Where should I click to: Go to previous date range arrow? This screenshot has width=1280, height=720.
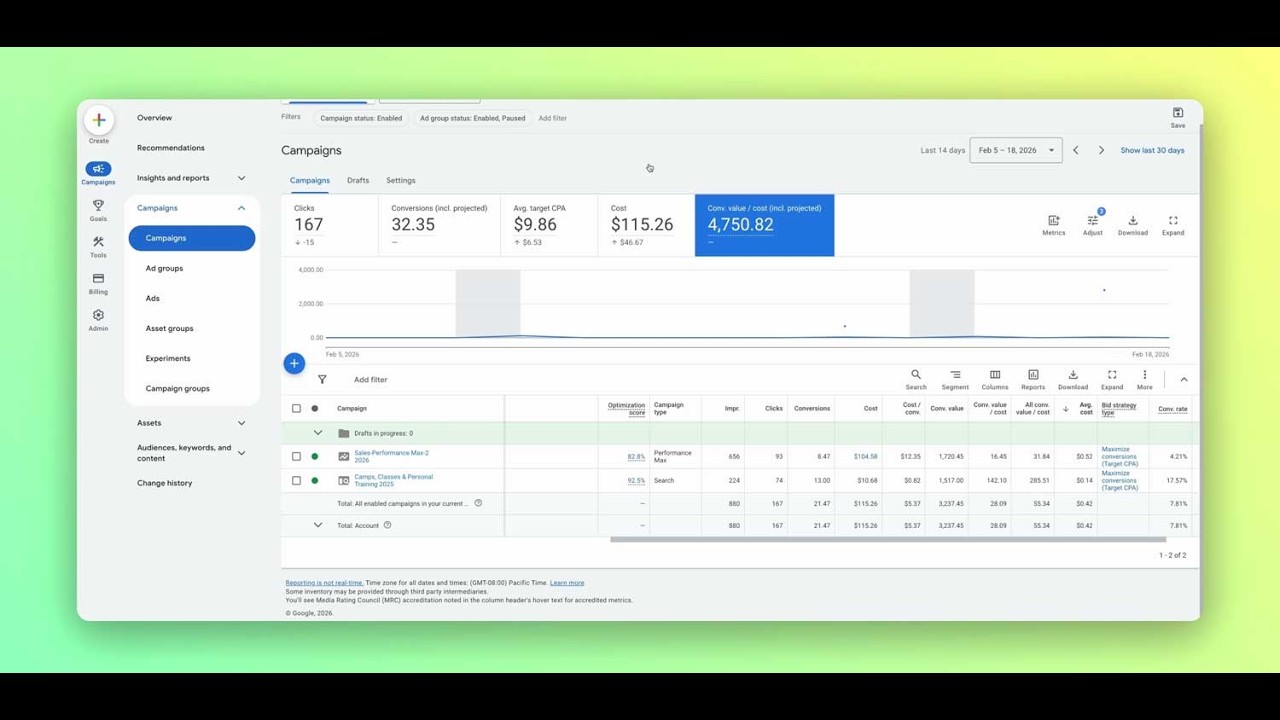pos(1076,150)
